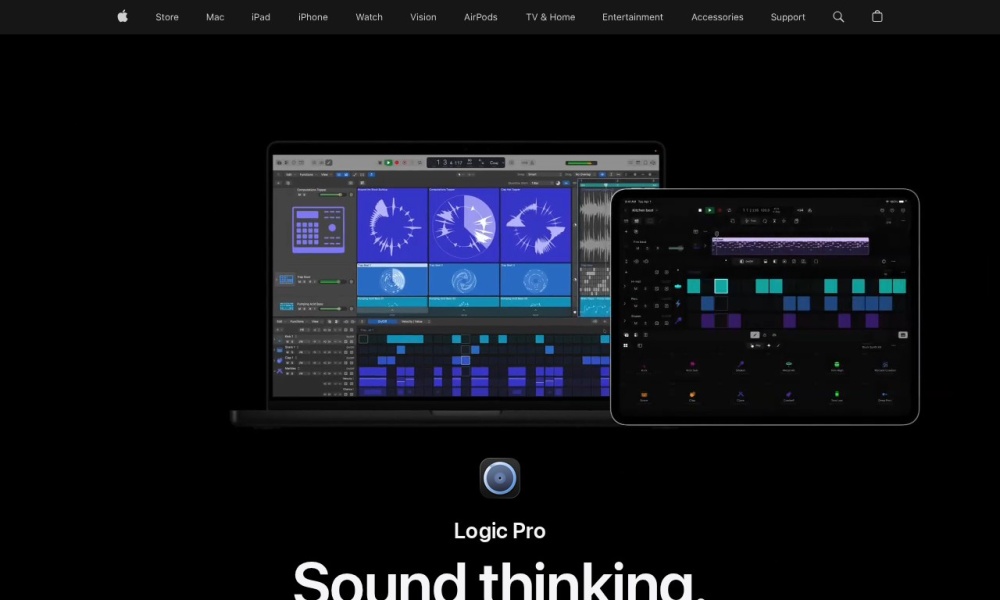Open the Watch menu item
This screenshot has height=600, width=1000.
coord(369,17)
